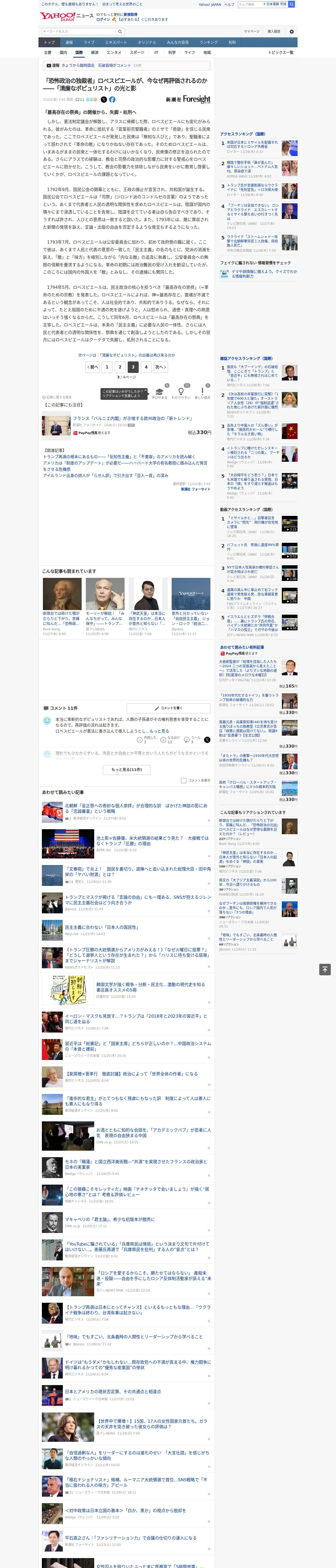The width and height of the screenshot is (336, 1568).
Task: Click the blue search magnifier in the top bar
Action: (292, 4)
